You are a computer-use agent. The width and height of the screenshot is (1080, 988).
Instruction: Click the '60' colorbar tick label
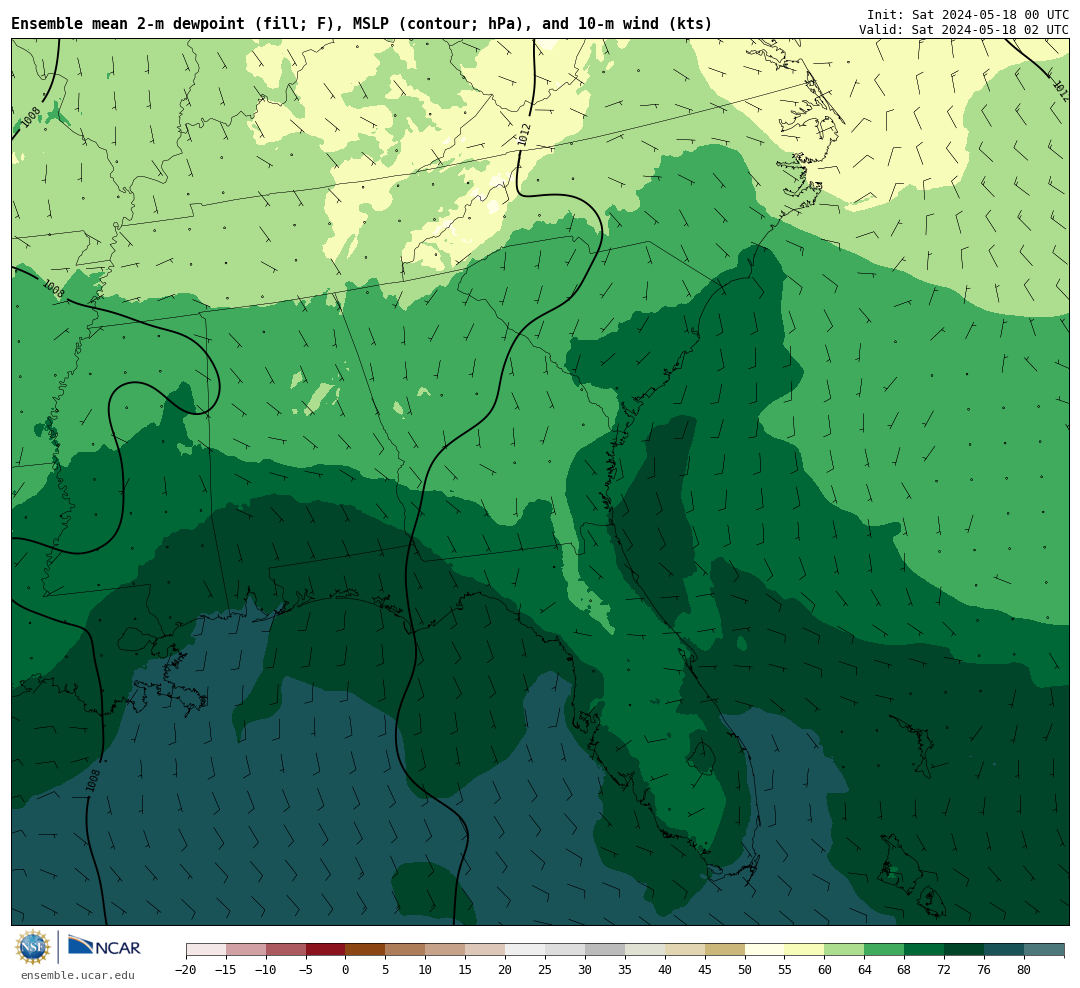pos(824,970)
